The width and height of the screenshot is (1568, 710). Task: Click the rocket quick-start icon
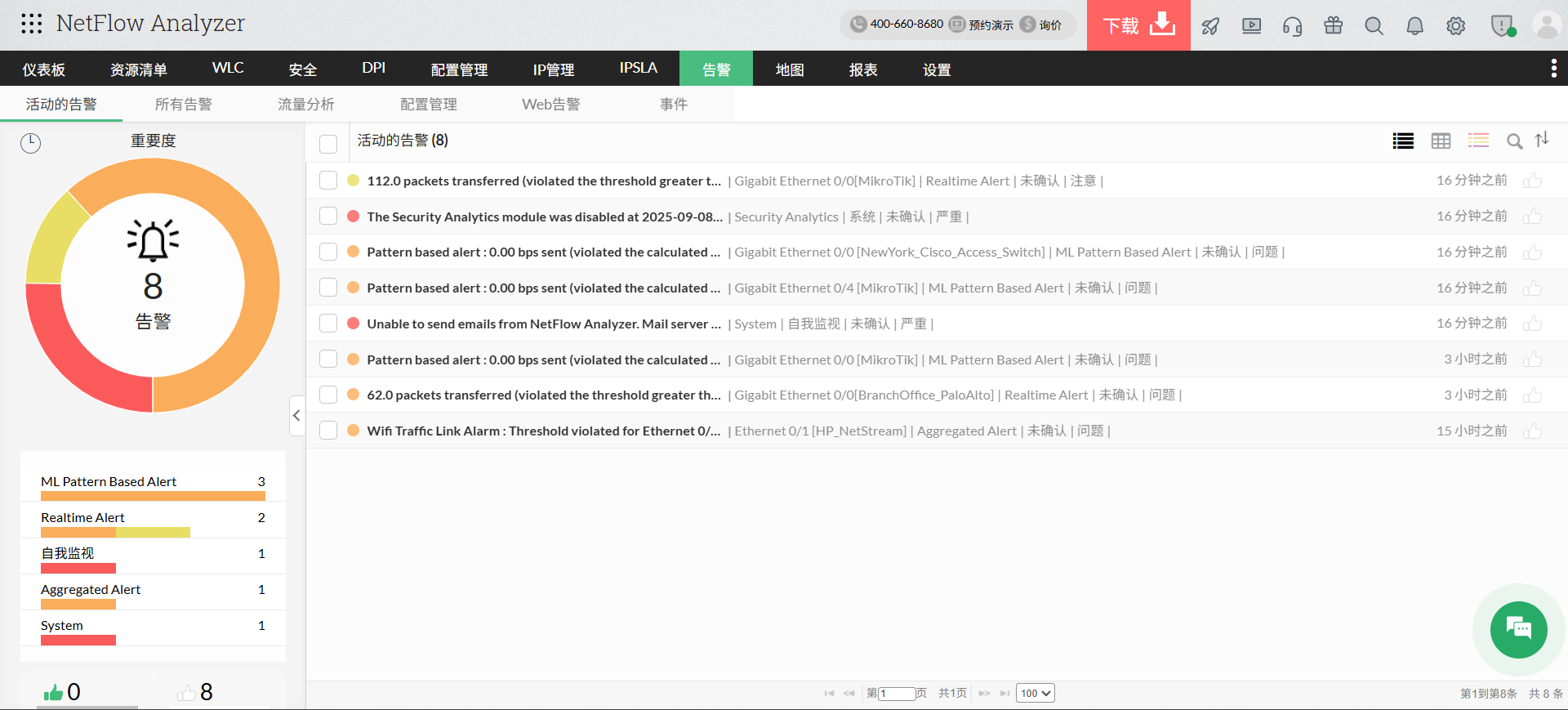point(1210,26)
